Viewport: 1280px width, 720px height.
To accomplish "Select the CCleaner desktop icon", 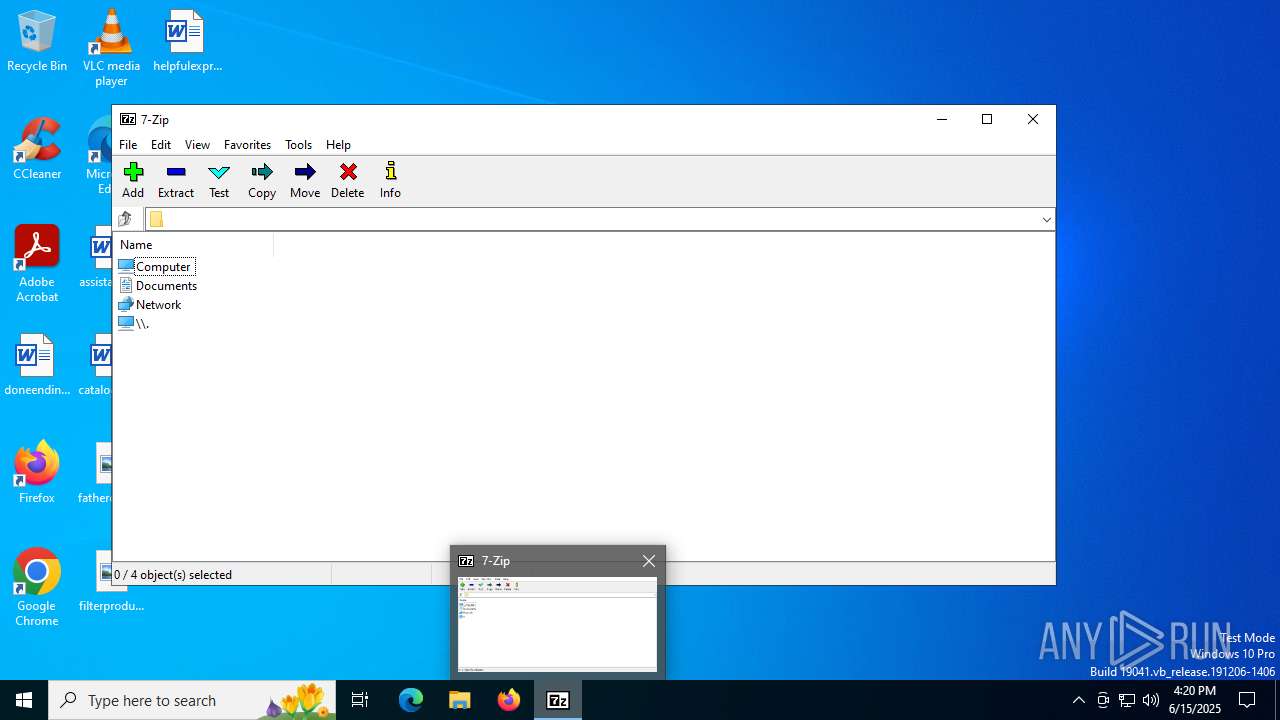I will [37, 149].
